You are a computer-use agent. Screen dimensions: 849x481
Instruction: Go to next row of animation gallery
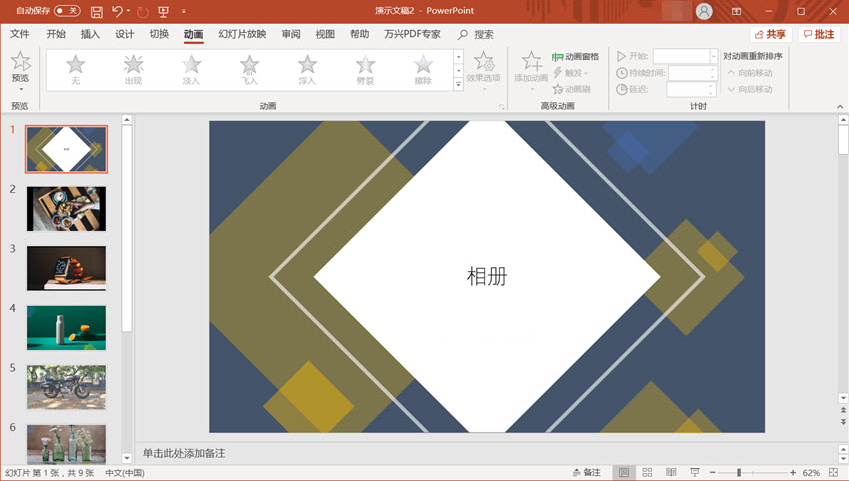point(459,70)
